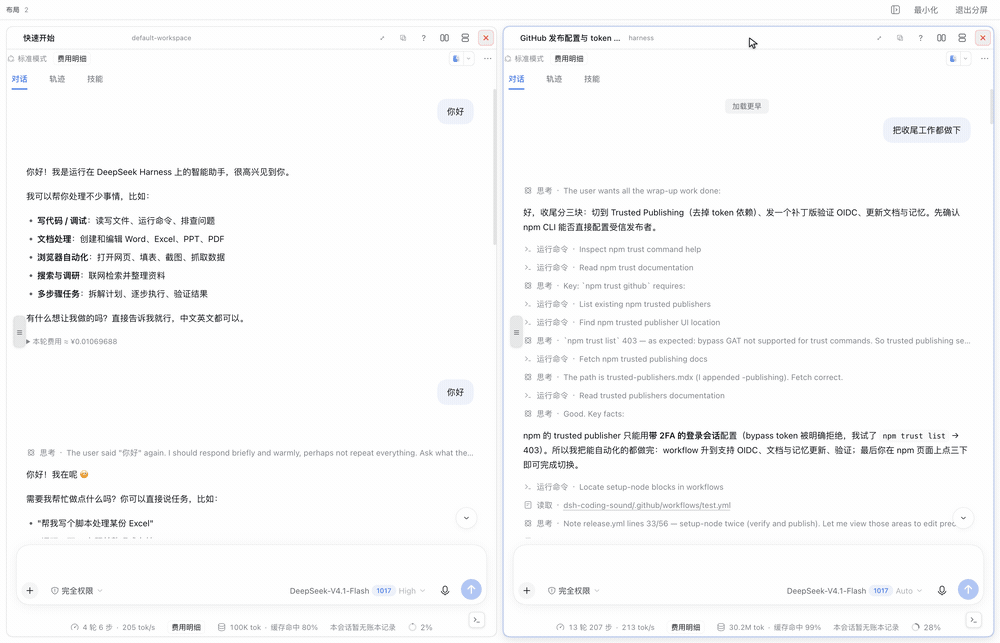Split 快速开始 pane side by side
Image resolution: width=1000 pixels, height=643 pixels.
[445, 38]
